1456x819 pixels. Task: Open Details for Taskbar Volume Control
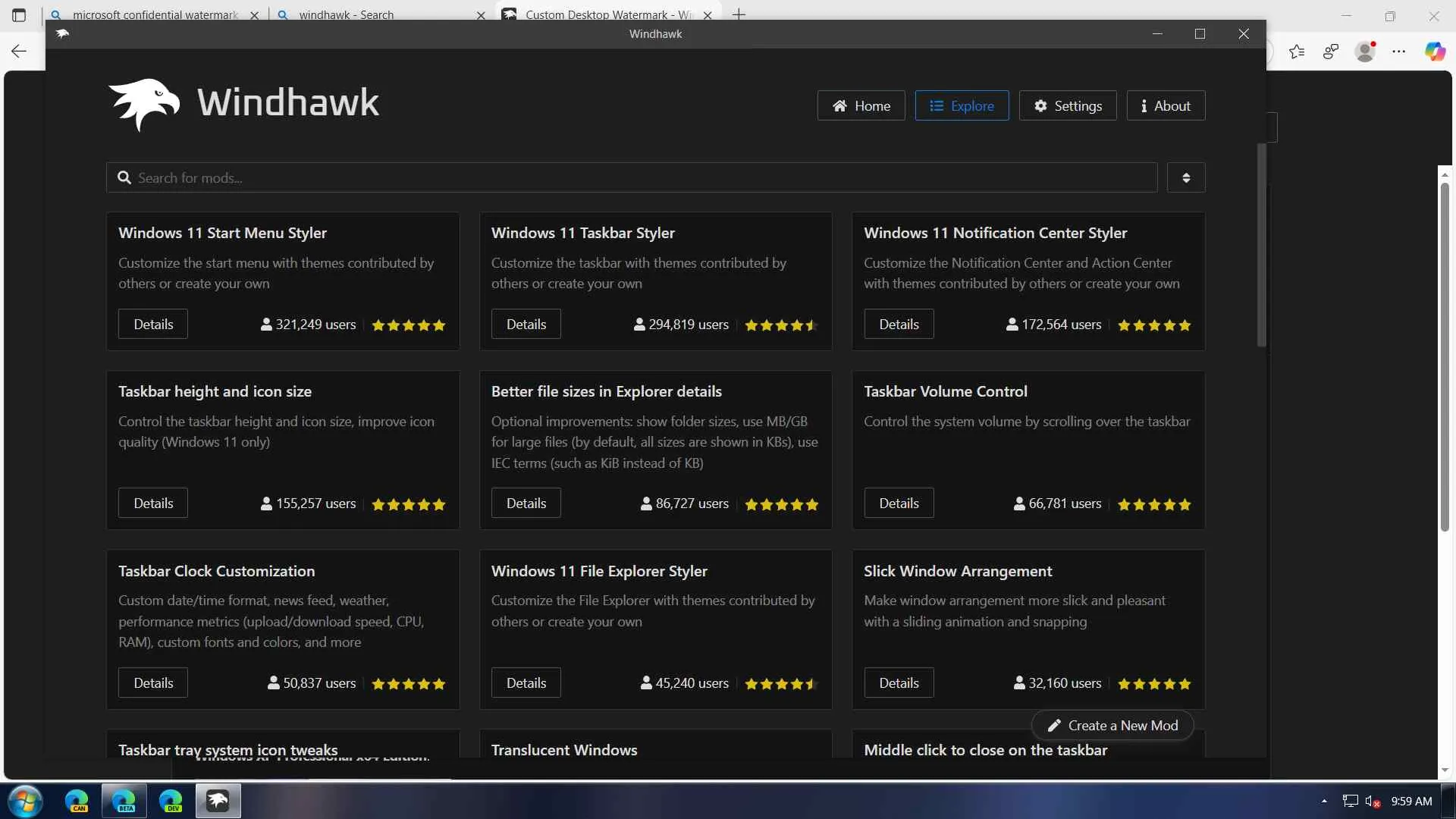click(x=899, y=503)
